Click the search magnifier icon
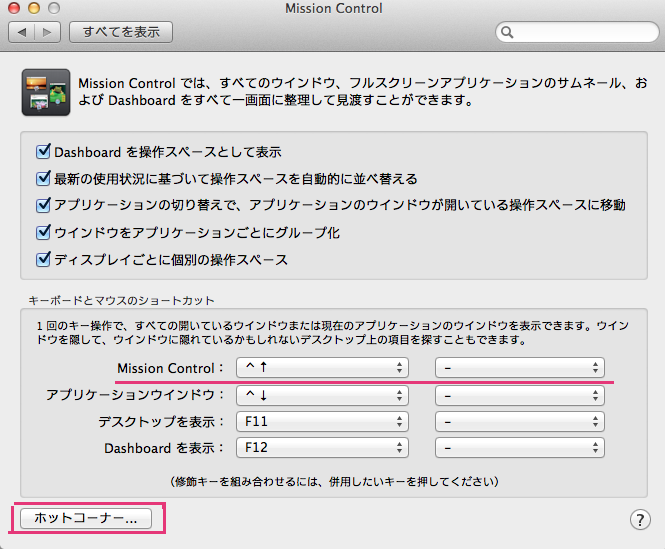The image size is (665, 549). pyautogui.click(x=507, y=32)
